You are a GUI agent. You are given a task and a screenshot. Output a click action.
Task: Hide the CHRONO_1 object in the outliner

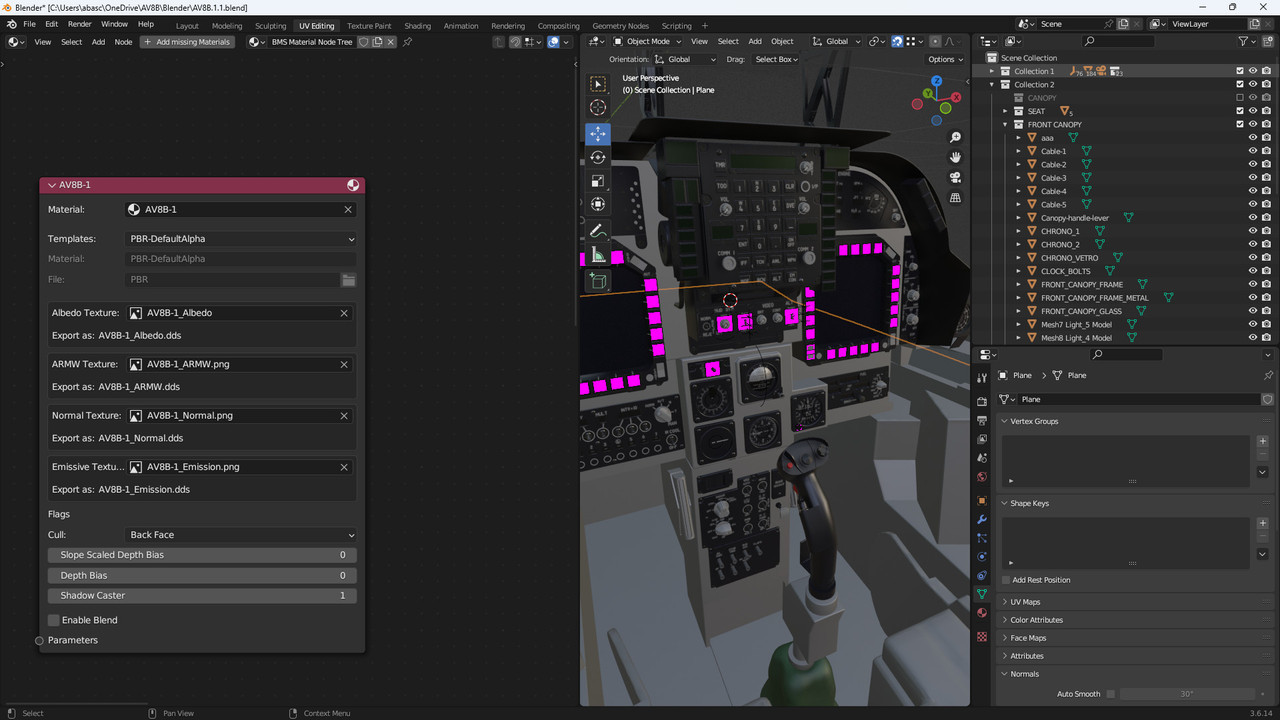pos(1252,230)
